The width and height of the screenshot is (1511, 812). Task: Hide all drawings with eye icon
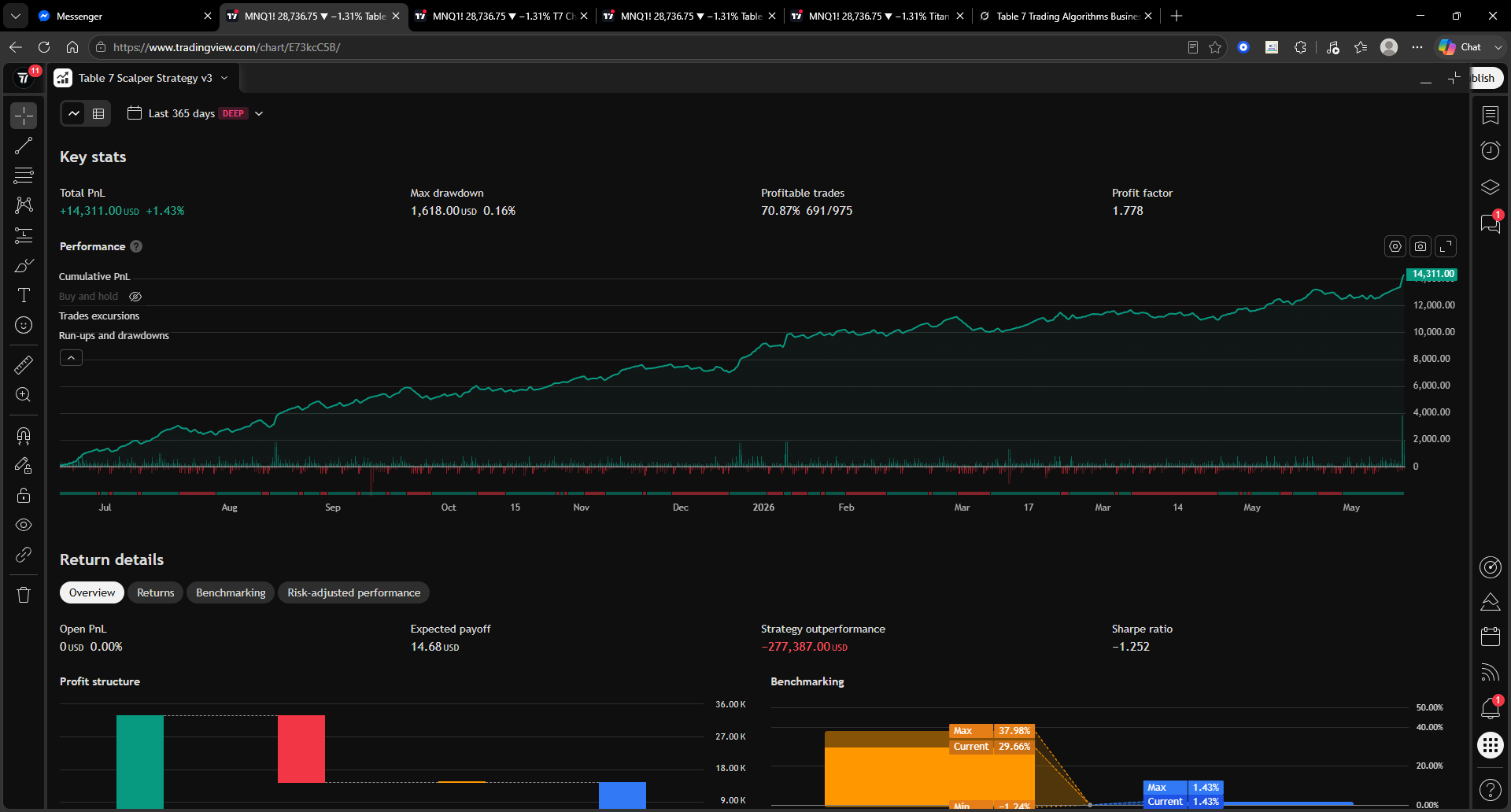24,525
